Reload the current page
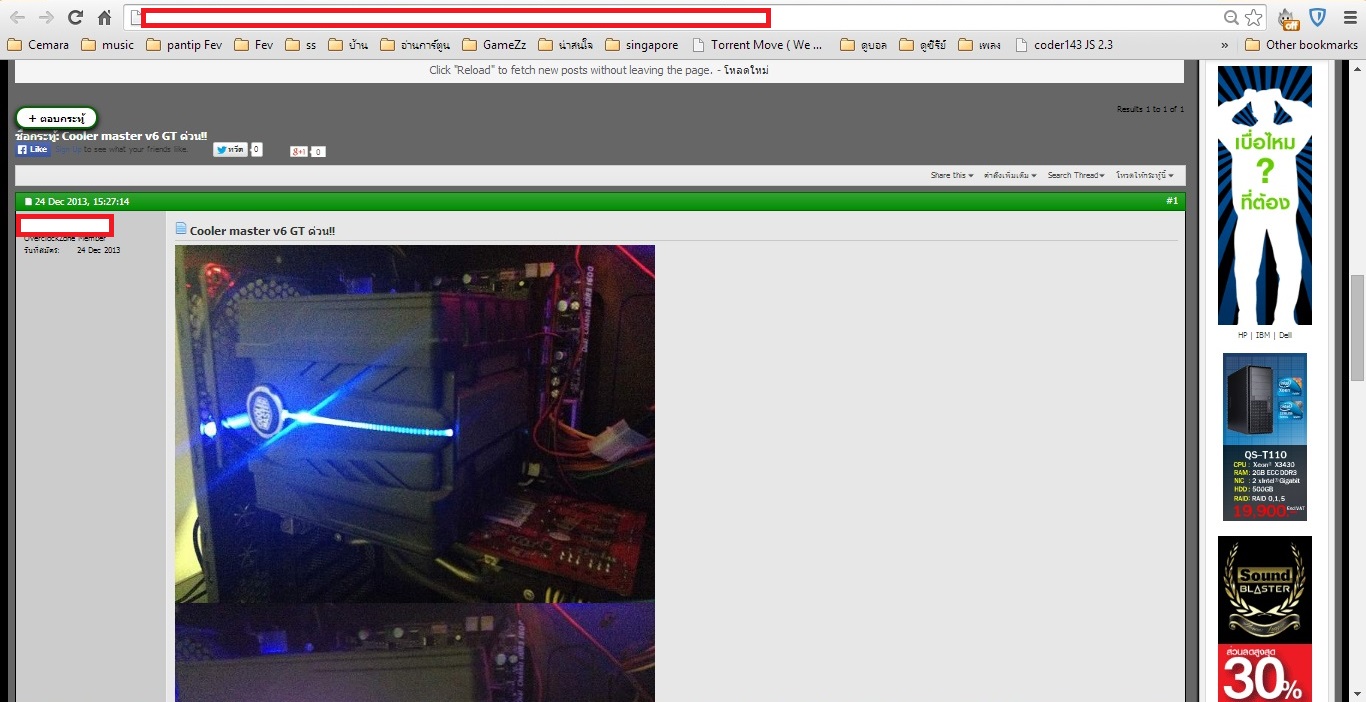The height and width of the screenshot is (702, 1366). (75, 17)
